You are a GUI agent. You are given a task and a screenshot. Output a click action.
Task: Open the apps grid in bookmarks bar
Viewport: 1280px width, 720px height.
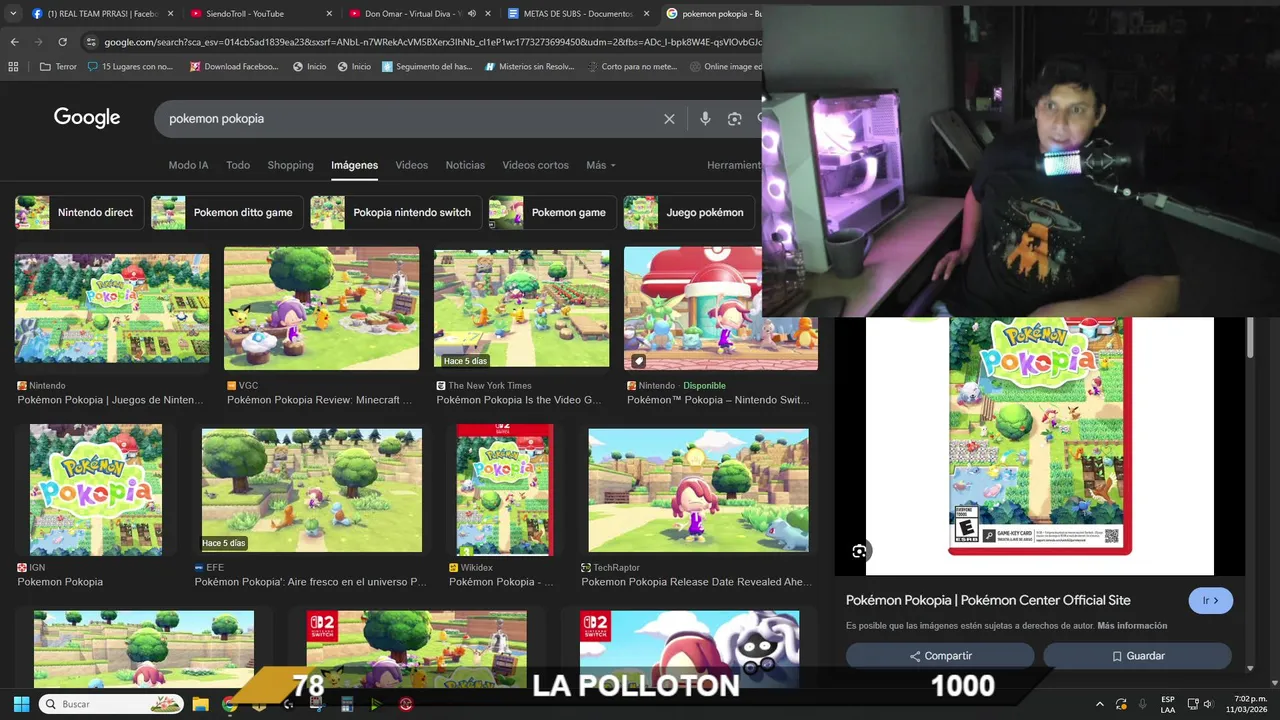click(13, 67)
